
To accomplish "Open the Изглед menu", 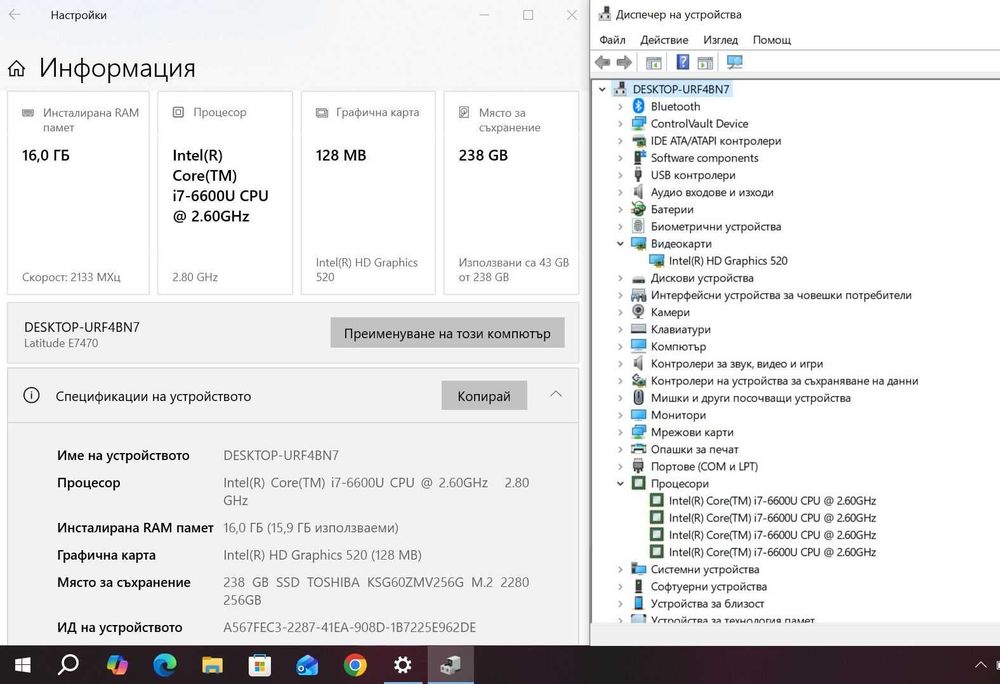I will [720, 40].
